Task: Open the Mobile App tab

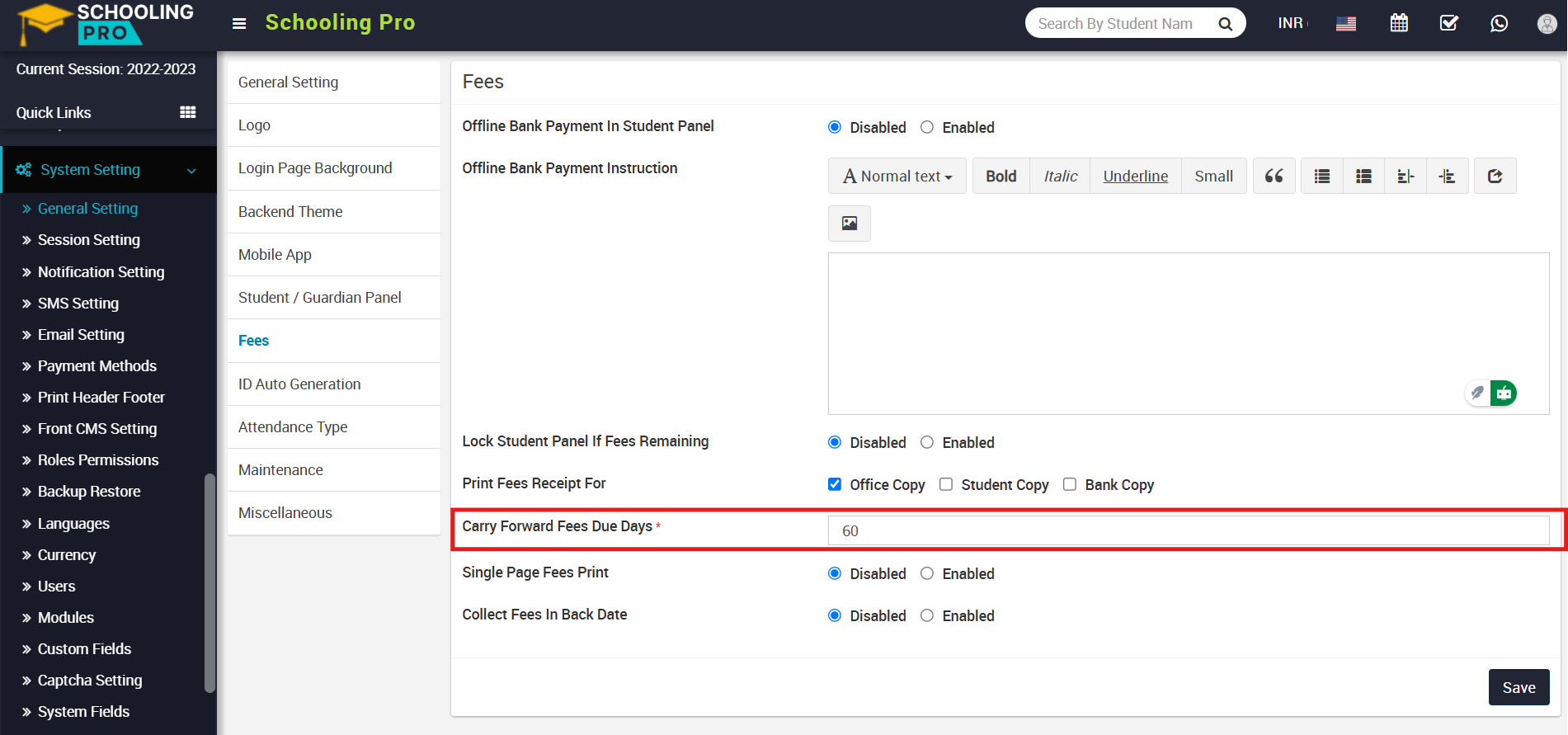Action: (333, 255)
